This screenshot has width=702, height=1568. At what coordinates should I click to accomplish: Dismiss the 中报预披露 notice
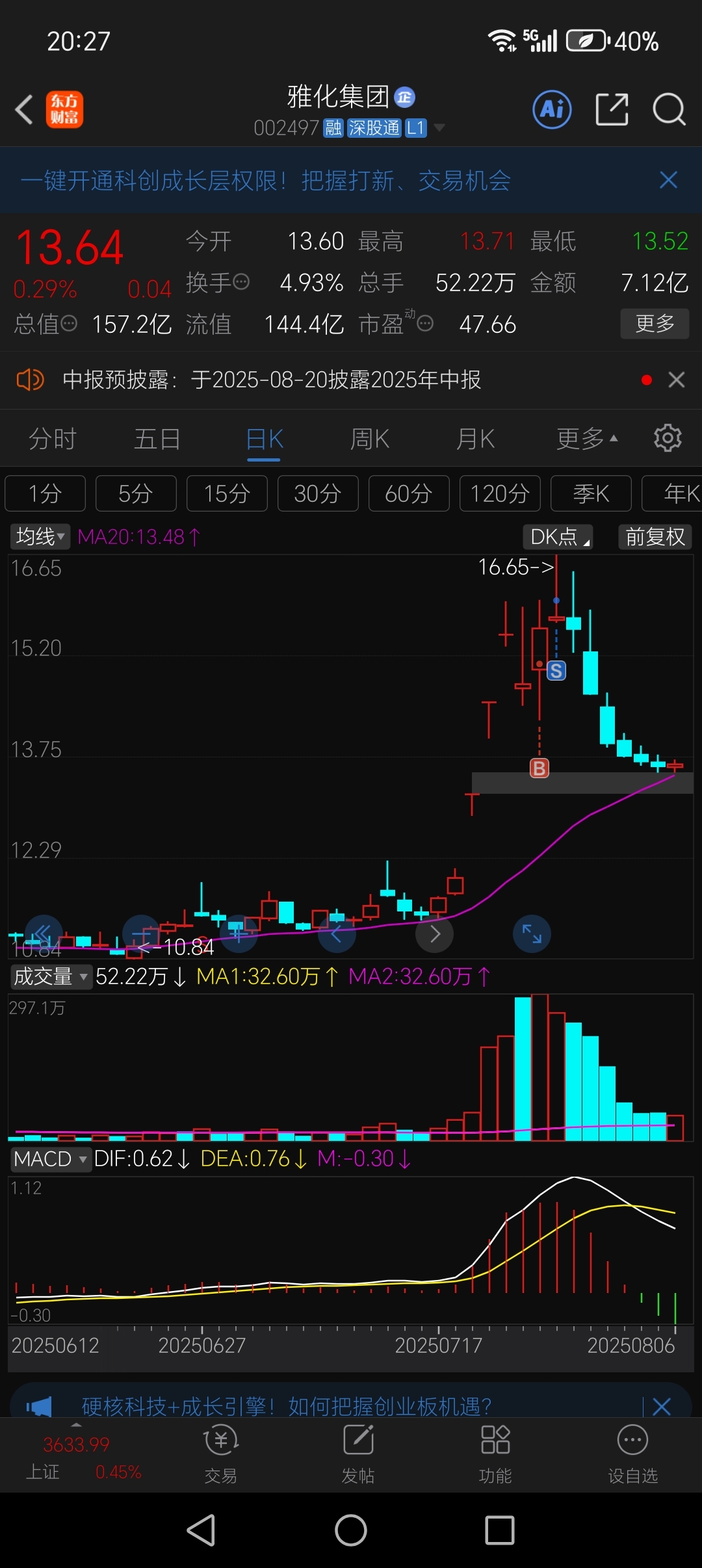click(x=677, y=380)
